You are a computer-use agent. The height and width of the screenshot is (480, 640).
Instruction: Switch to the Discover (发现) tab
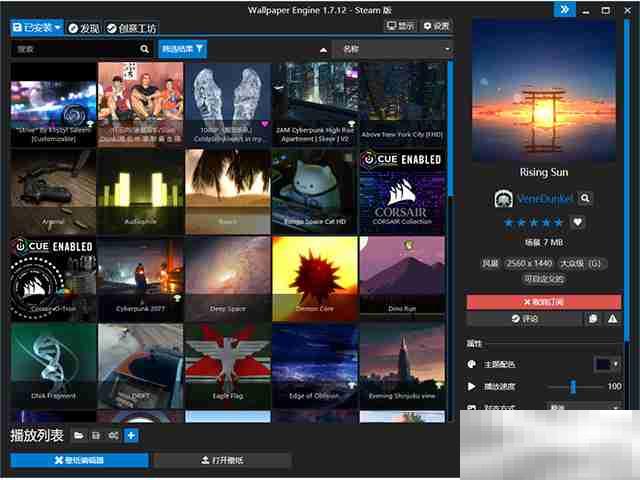84,28
